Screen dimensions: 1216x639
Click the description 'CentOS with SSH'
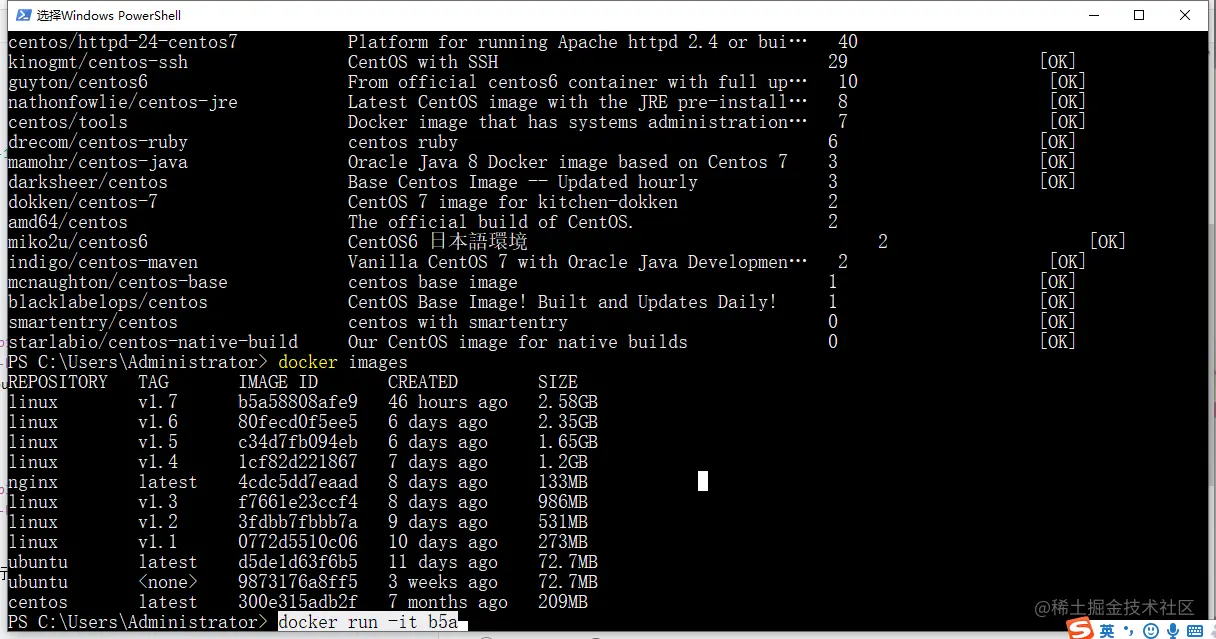point(423,62)
